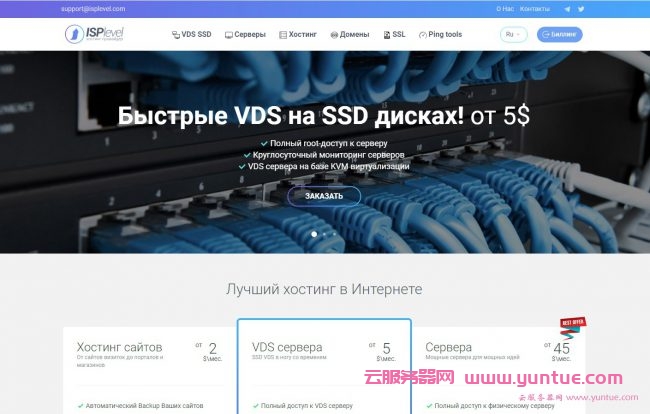Image resolution: width=650 pixels, height=414 pixels.
Task: Click the ISPlevel logo
Action: coord(97,34)
